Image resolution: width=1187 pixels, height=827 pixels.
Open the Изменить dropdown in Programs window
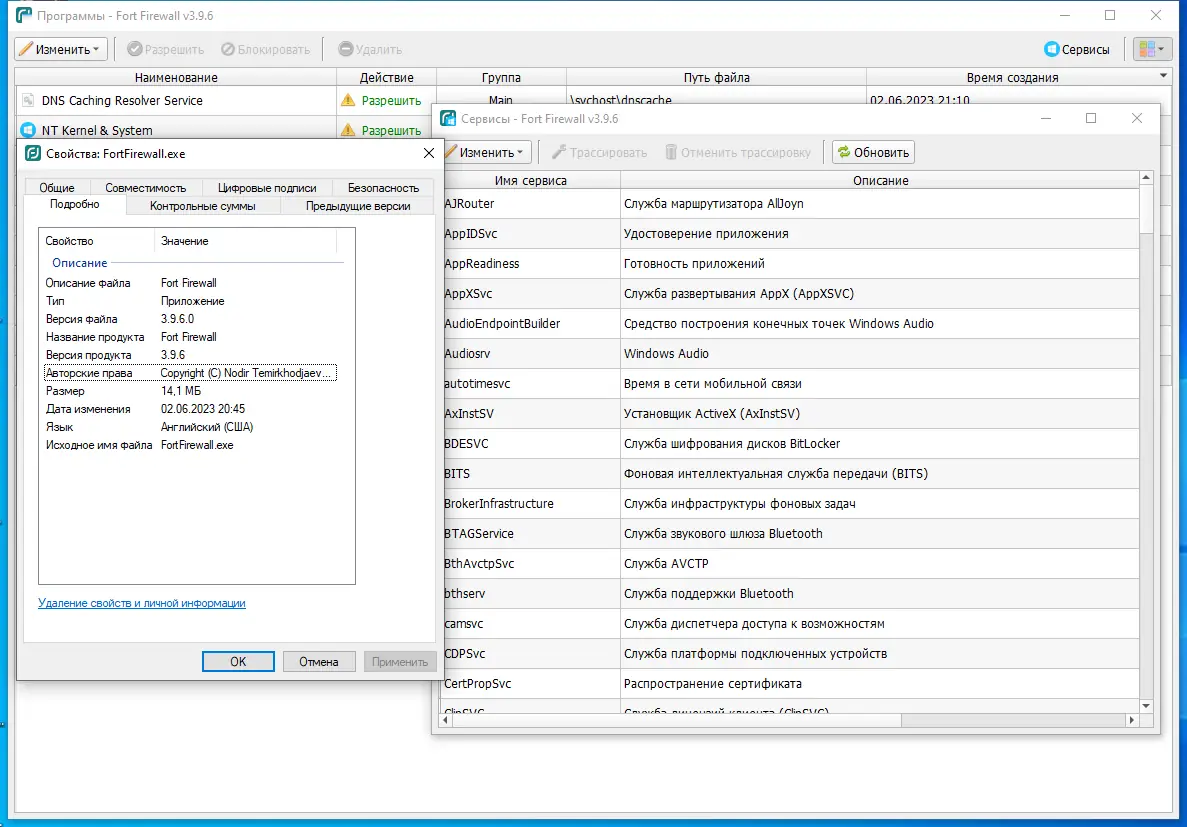pos(61,49)
